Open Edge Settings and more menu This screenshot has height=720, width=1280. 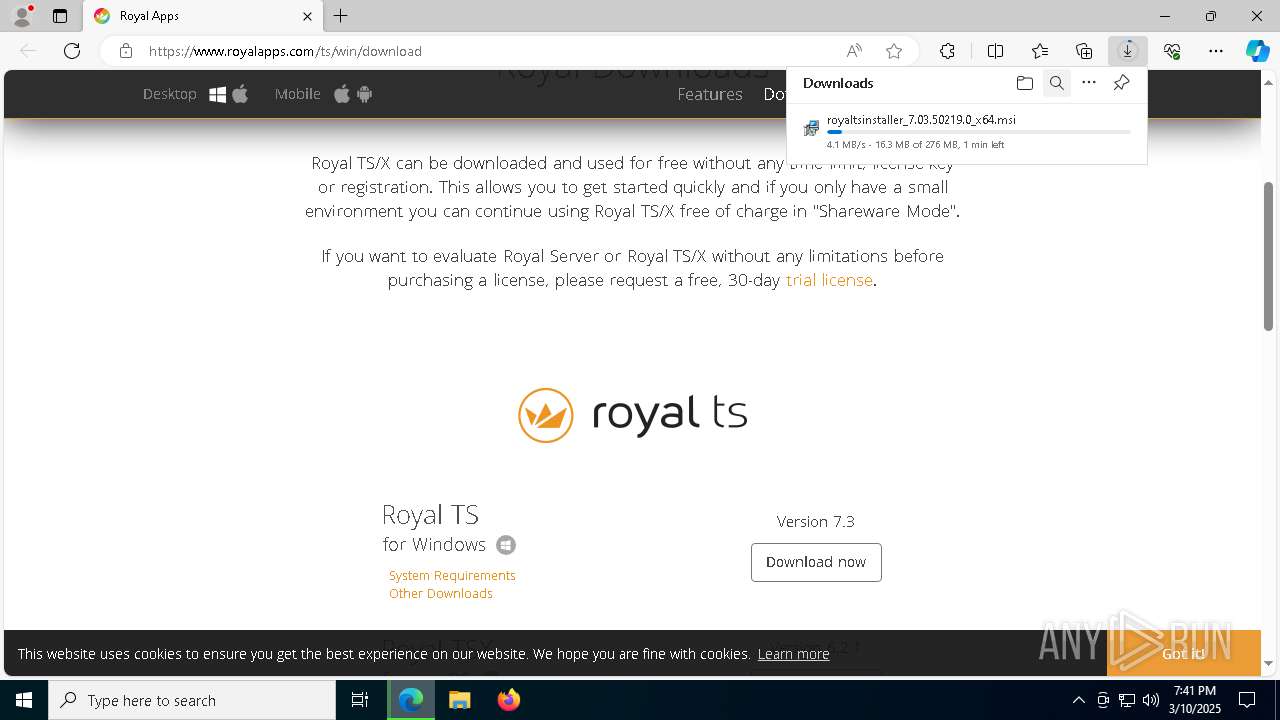[1216, 51]
